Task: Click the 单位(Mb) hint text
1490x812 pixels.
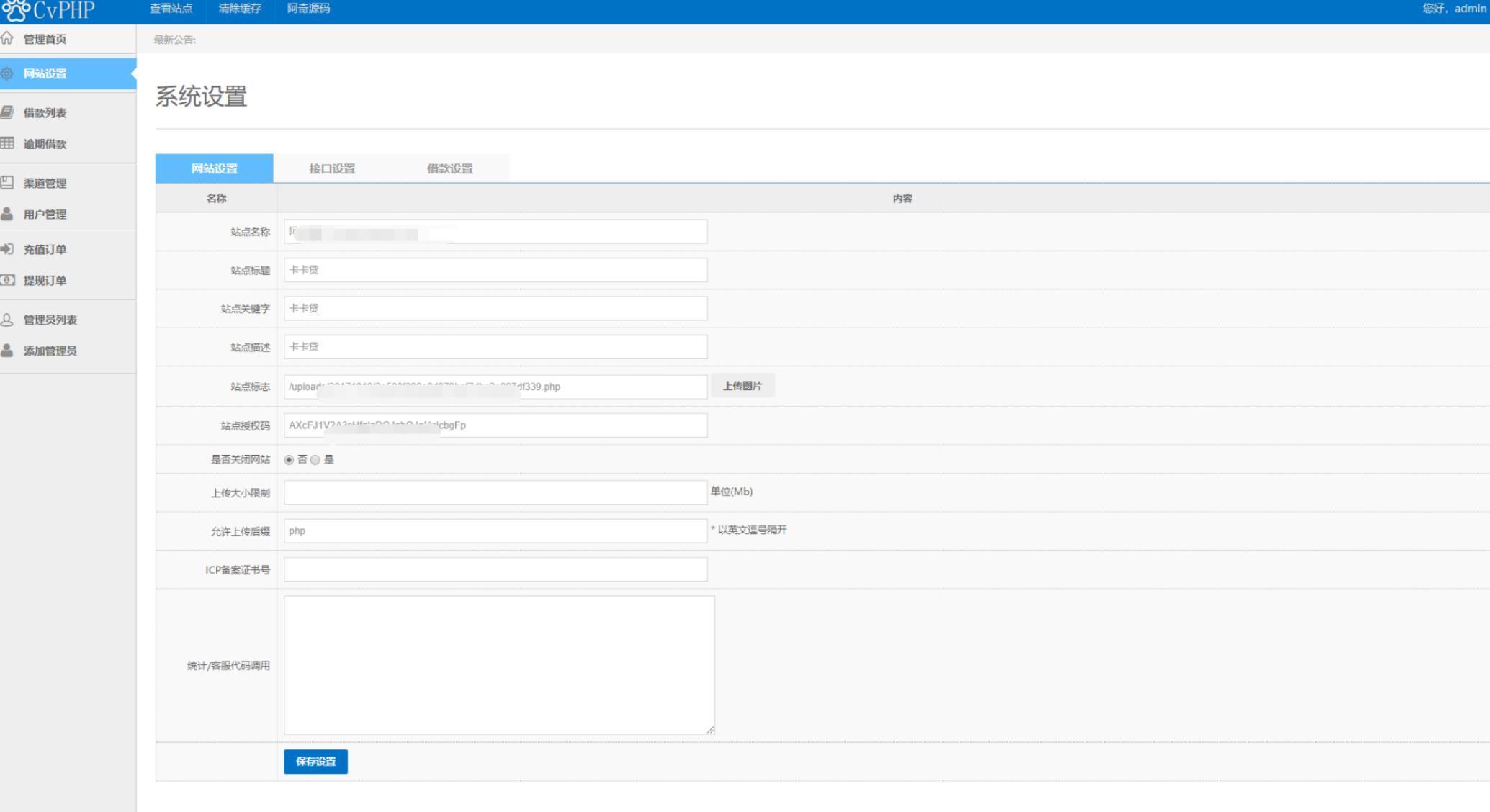Action: pyautogui.click(x=732, y=492)
